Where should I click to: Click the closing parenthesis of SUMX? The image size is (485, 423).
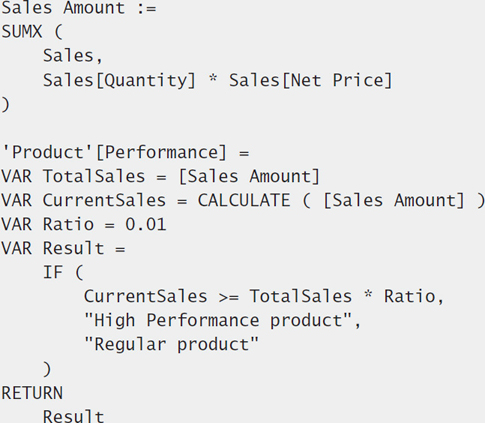[6, 105]
